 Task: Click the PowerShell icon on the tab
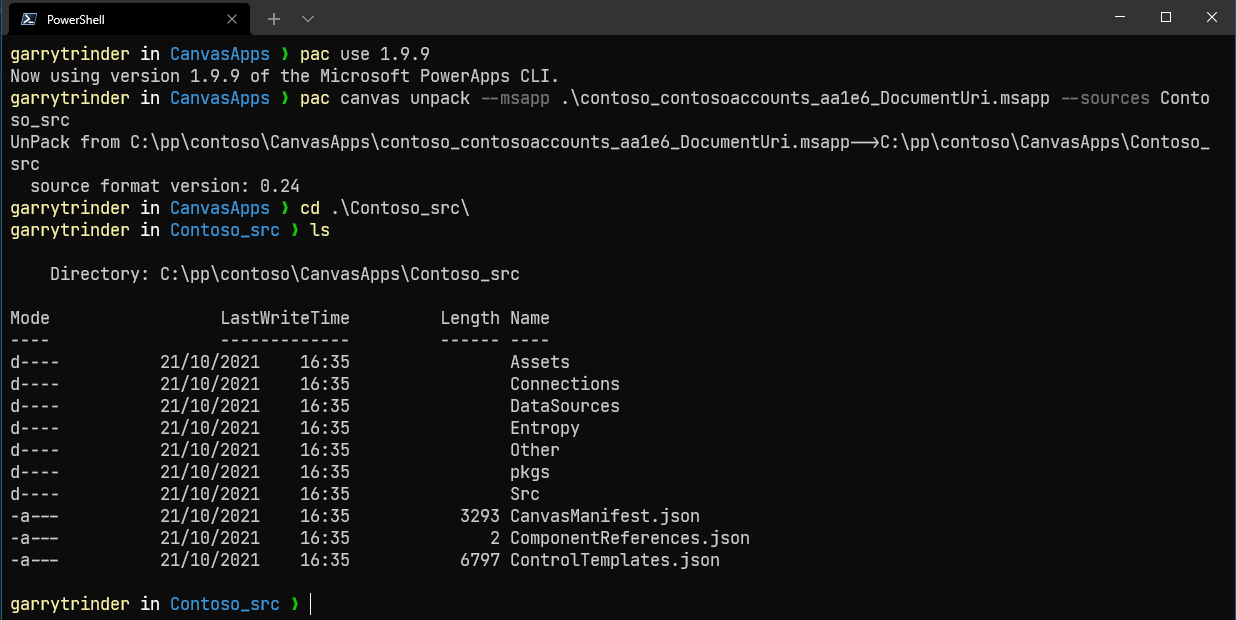pos(27,18)
